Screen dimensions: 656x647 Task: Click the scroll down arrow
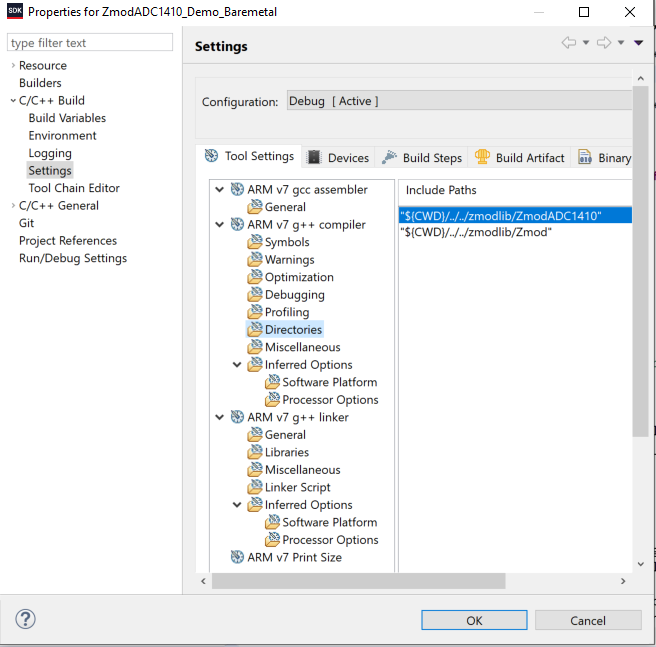click(641, 564)
